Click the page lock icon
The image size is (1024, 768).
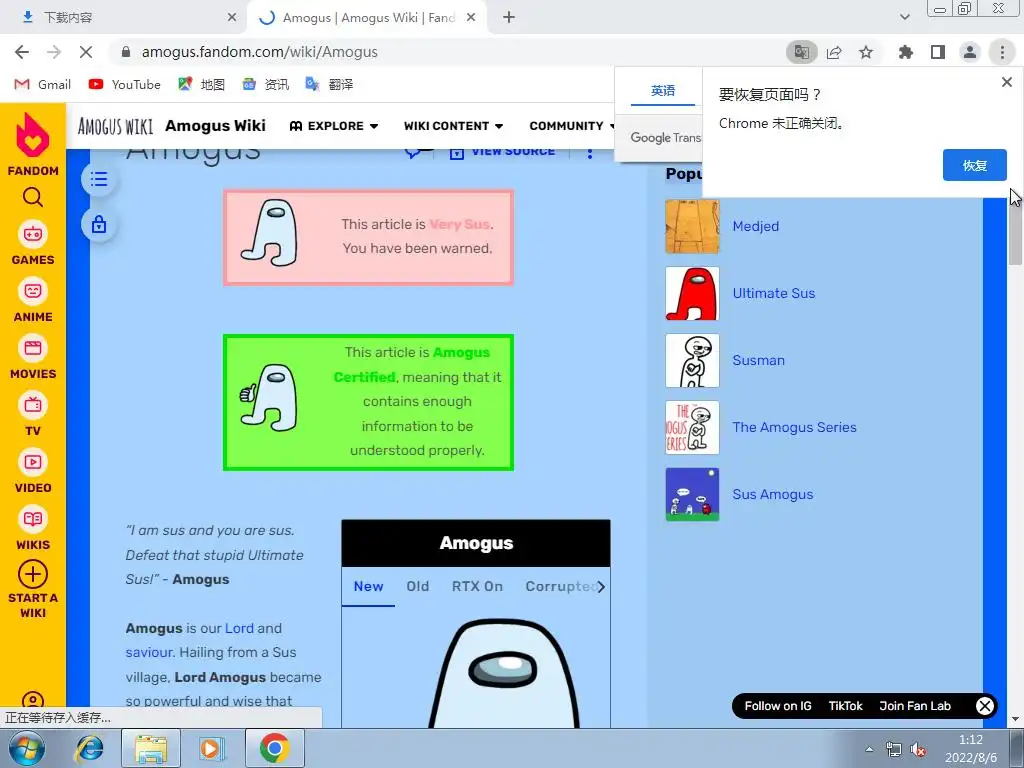click(99, 225)
